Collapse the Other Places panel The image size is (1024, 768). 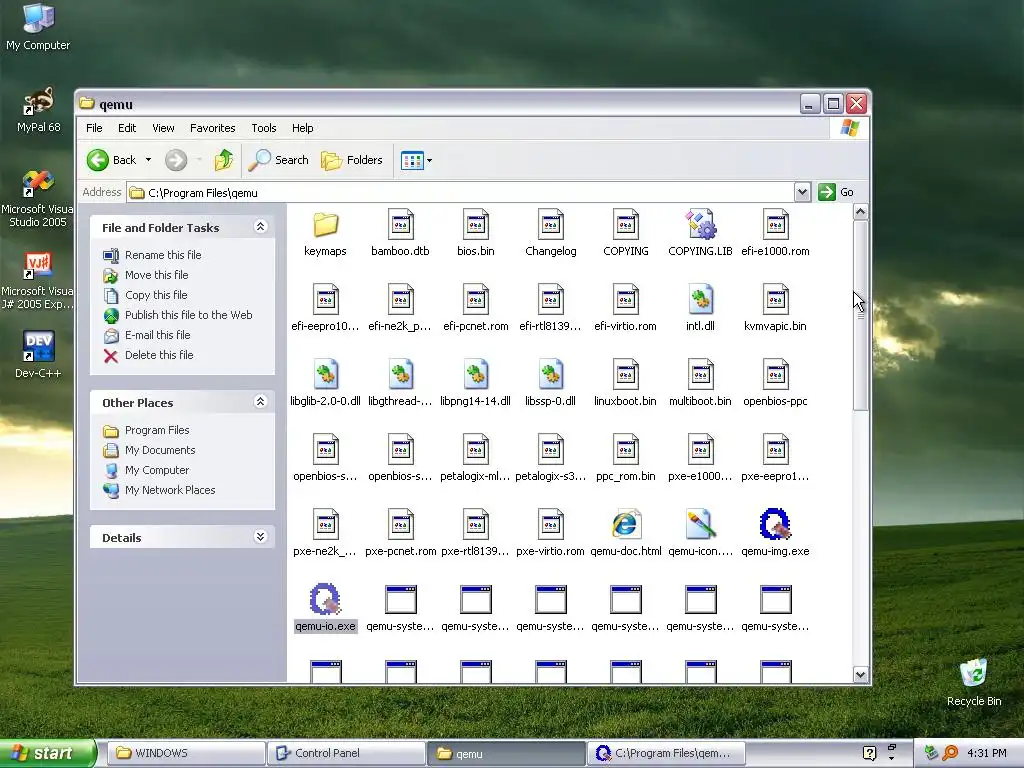pyautogui.click(x=260, y=402)
